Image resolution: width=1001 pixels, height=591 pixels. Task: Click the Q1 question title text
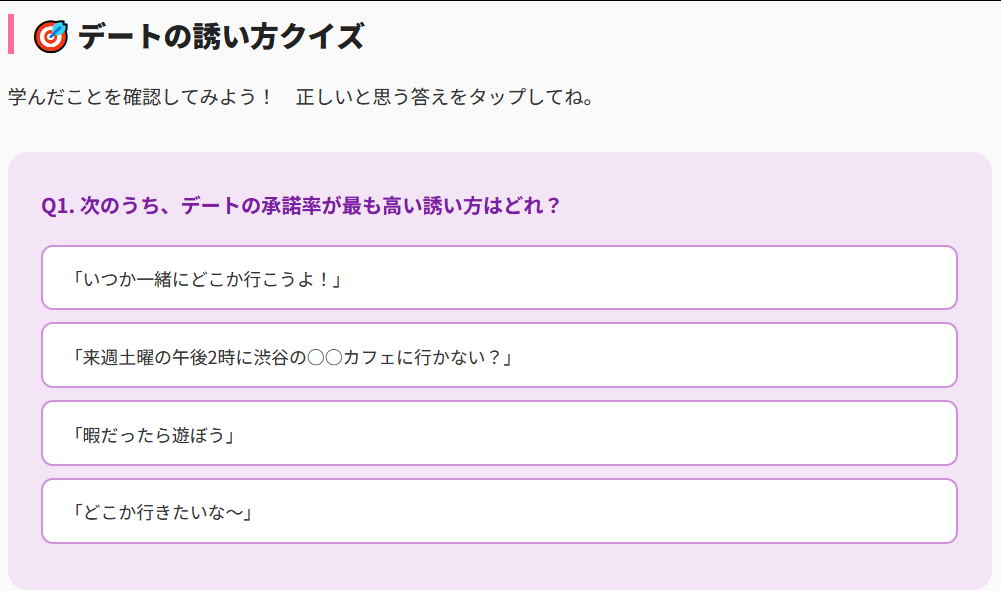300,206
